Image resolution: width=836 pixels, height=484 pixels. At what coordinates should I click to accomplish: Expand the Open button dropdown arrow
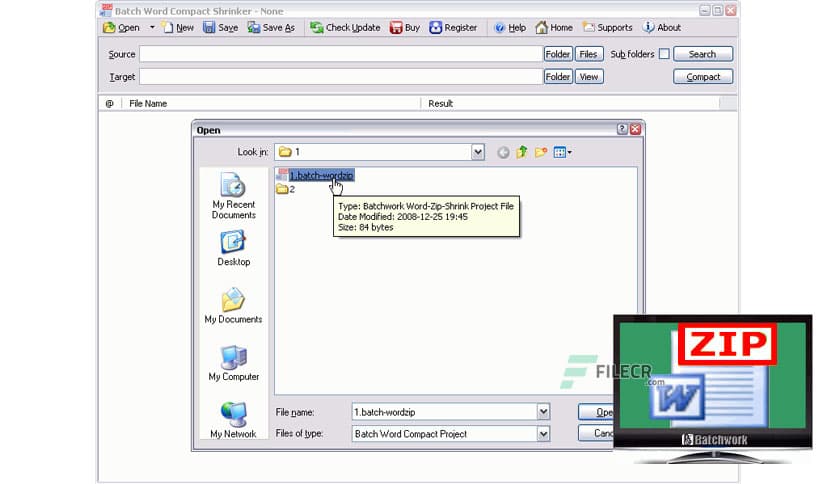click(152, 27)
